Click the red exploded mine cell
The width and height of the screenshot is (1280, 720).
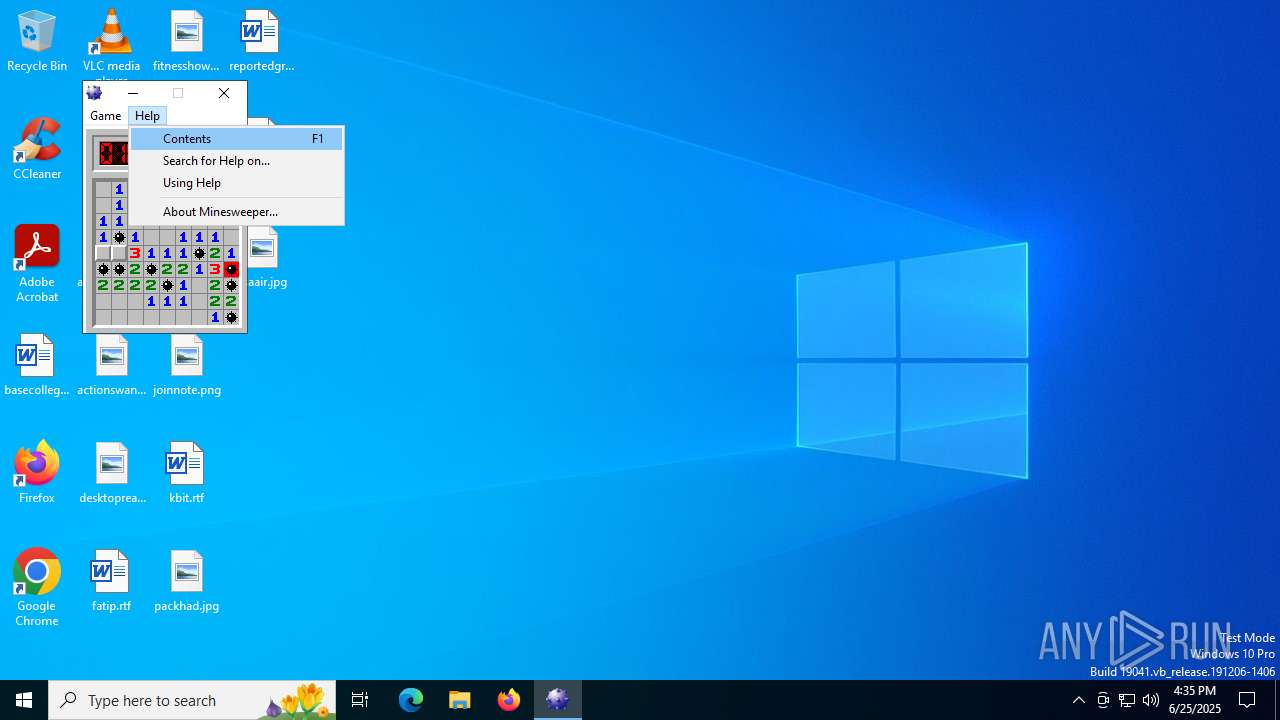(x=231, y=269)
